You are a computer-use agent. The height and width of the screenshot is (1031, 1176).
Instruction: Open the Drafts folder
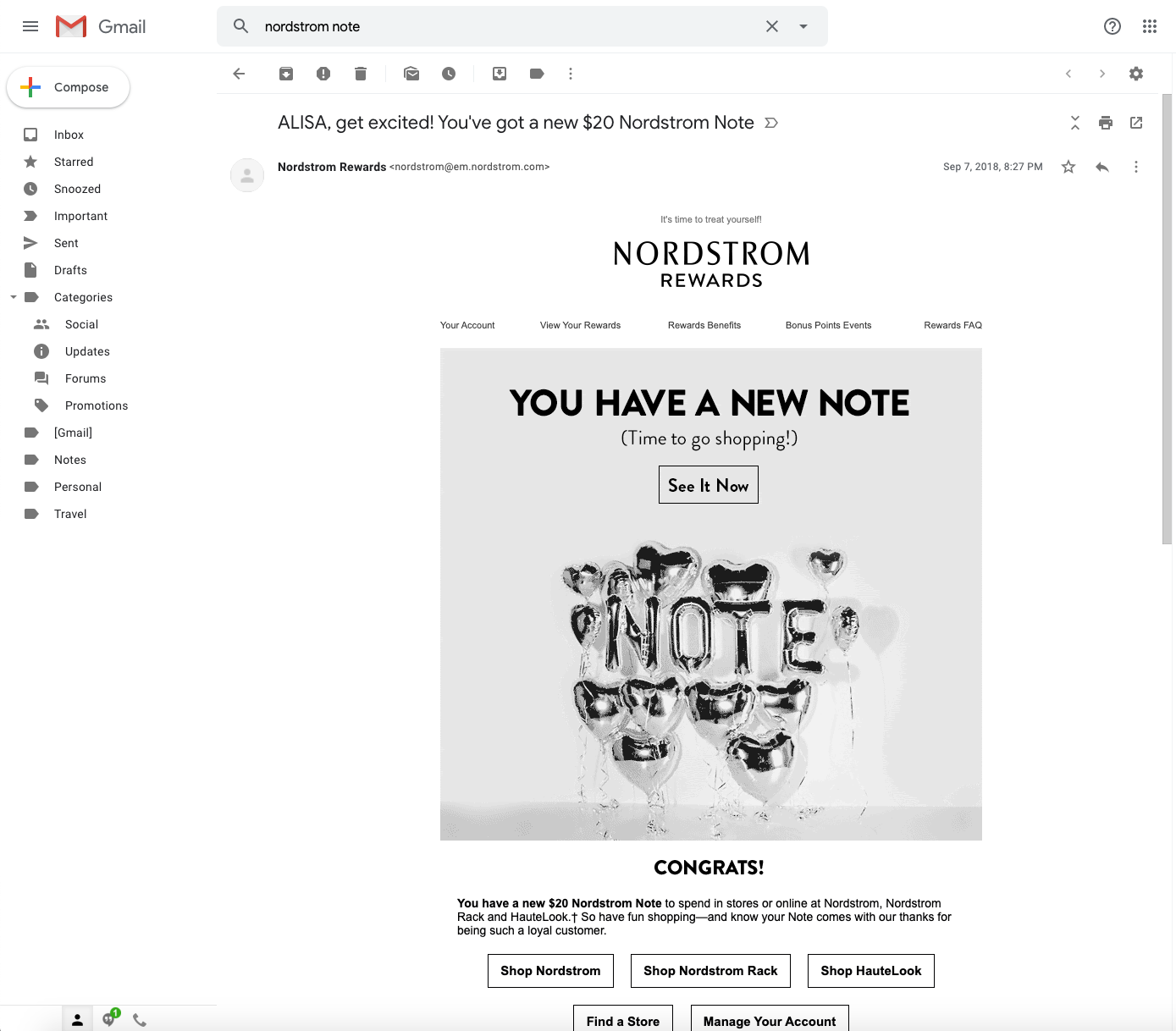tap(70, 270)
